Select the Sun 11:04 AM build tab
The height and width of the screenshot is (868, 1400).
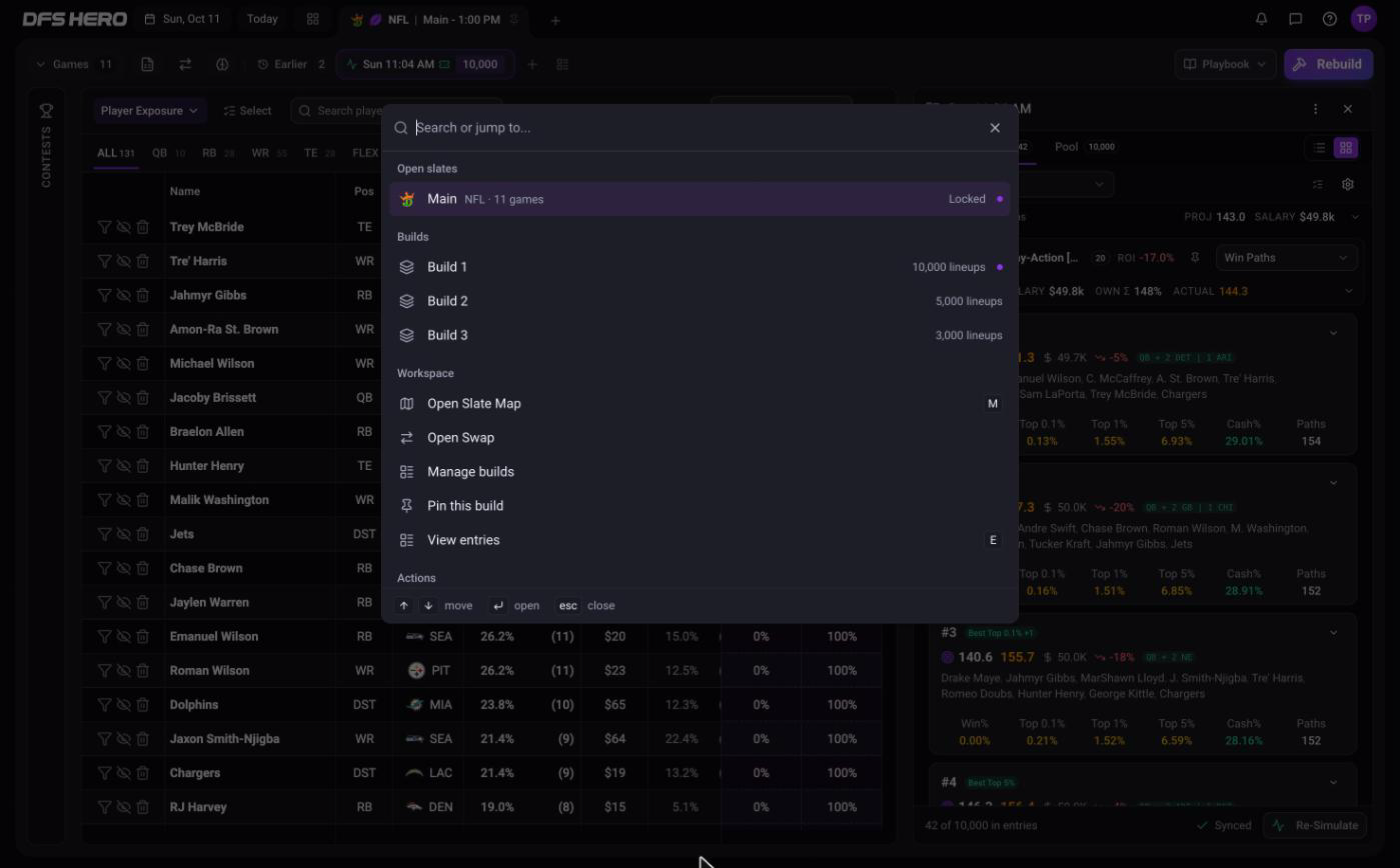click(425, 64)
